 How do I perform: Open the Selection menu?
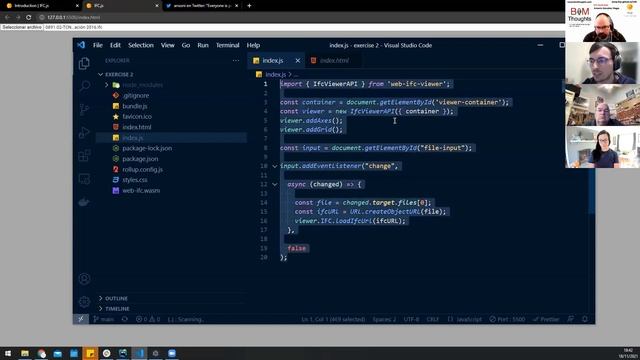(x=141, y=45)
